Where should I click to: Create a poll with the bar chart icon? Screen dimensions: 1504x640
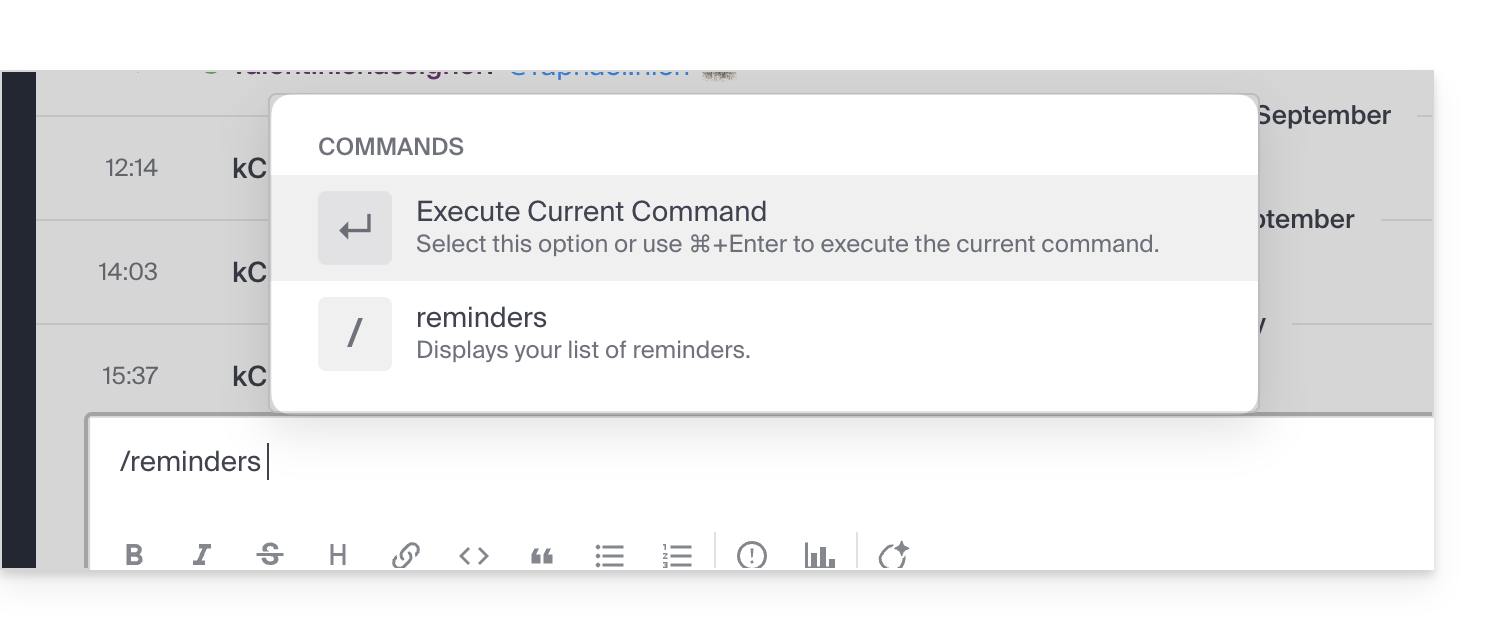click(820, 555)
